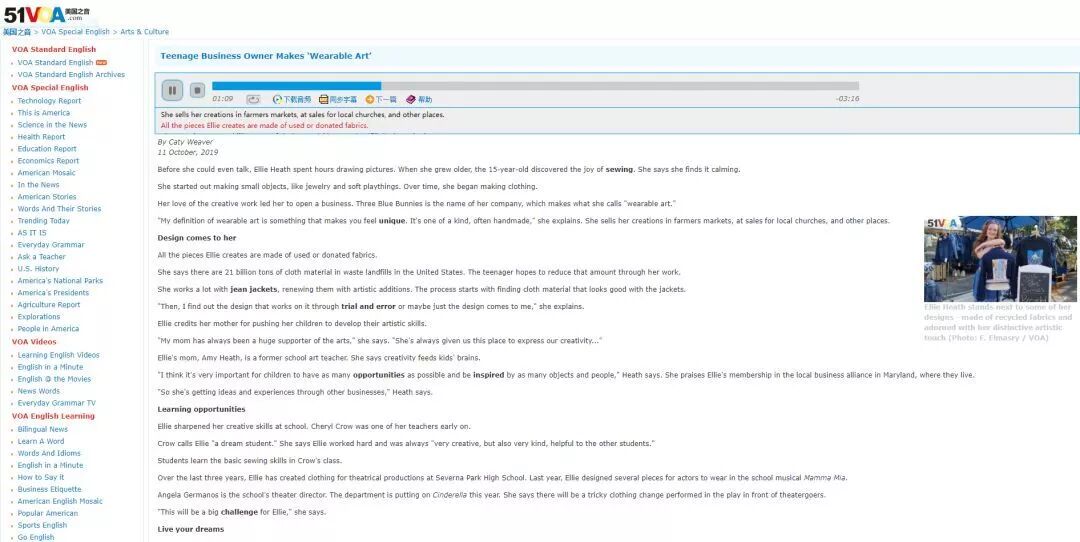Viewport: 1080px width, 542px height.
Task: Open Business Etiquette section
Action: 49,490
